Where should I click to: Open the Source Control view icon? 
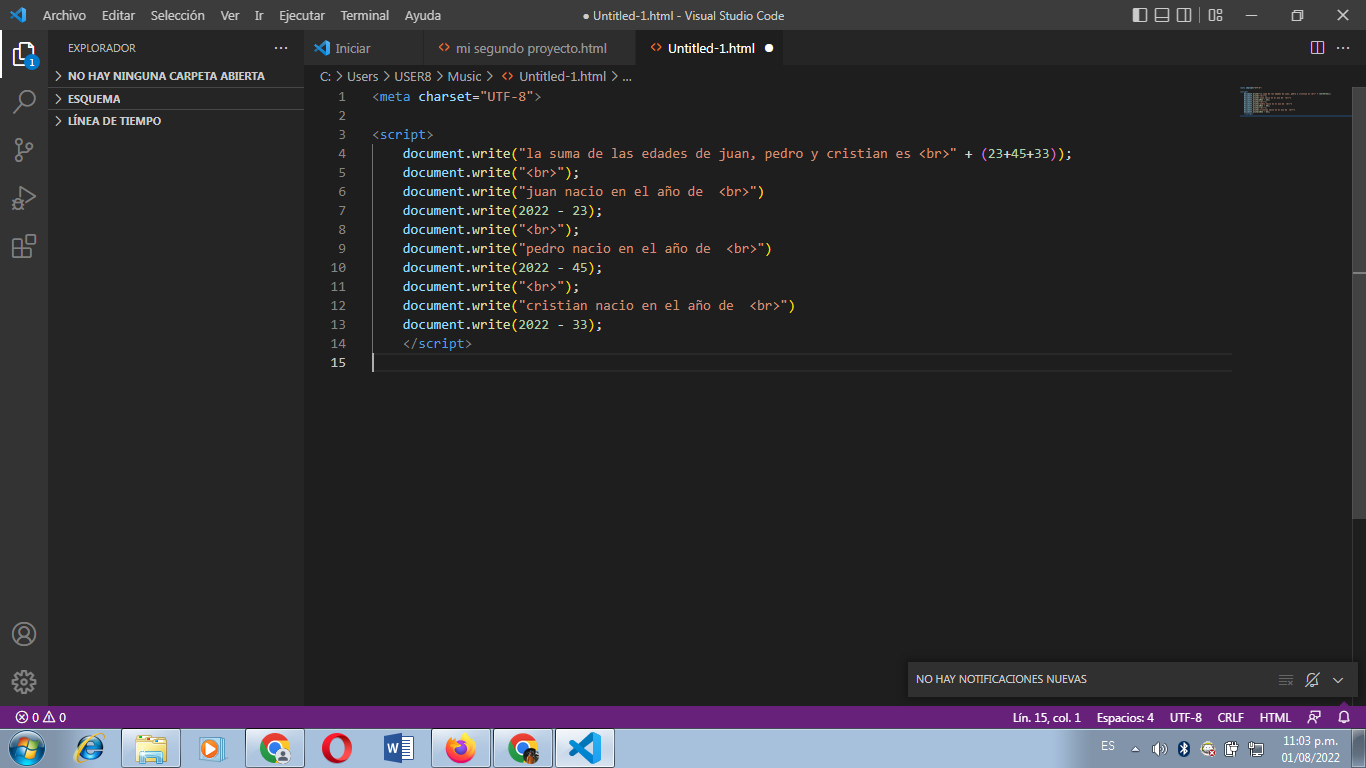pos(24,150)
